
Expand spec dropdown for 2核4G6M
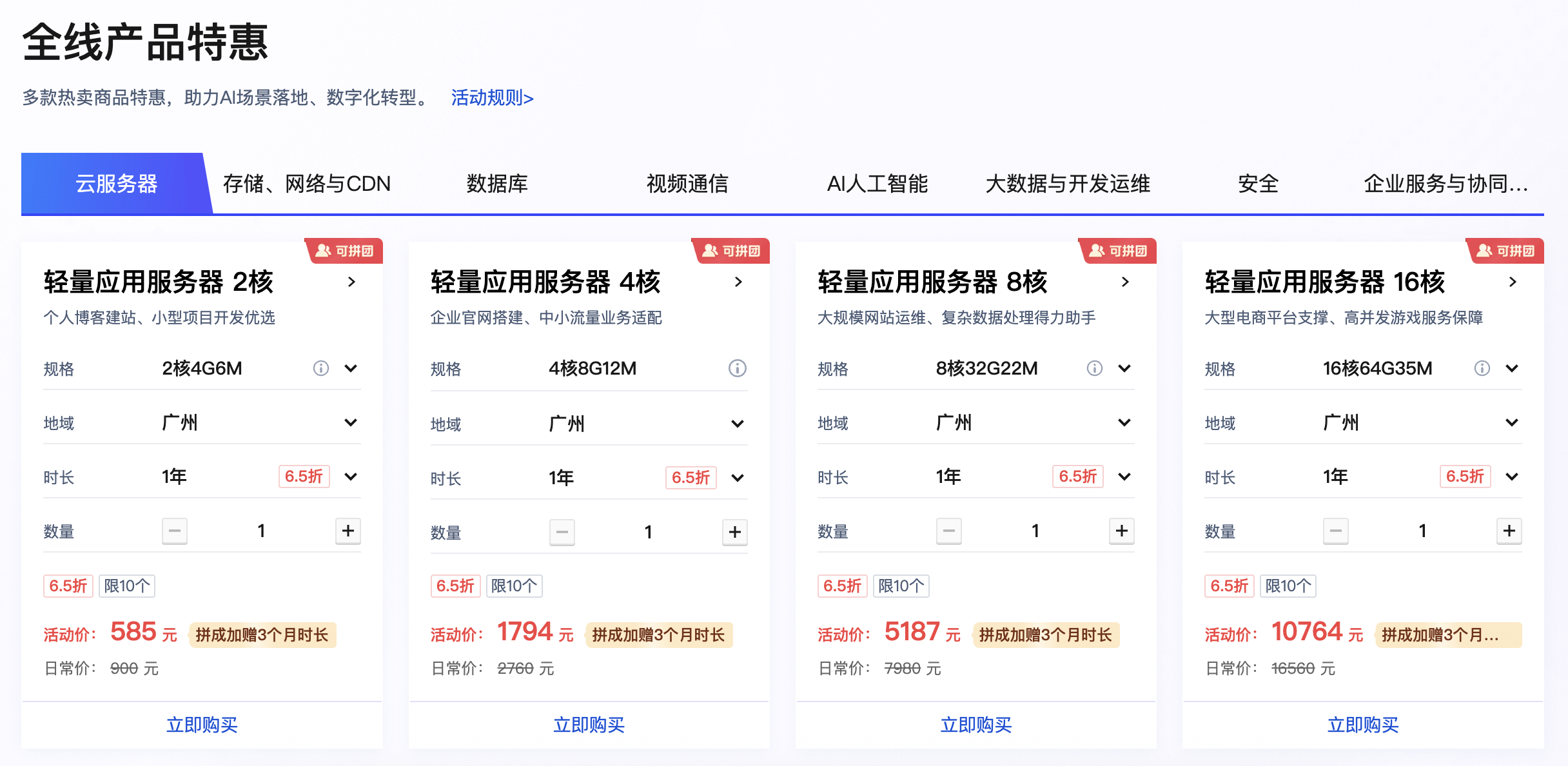pyautogui.click(x=351, y=368)
